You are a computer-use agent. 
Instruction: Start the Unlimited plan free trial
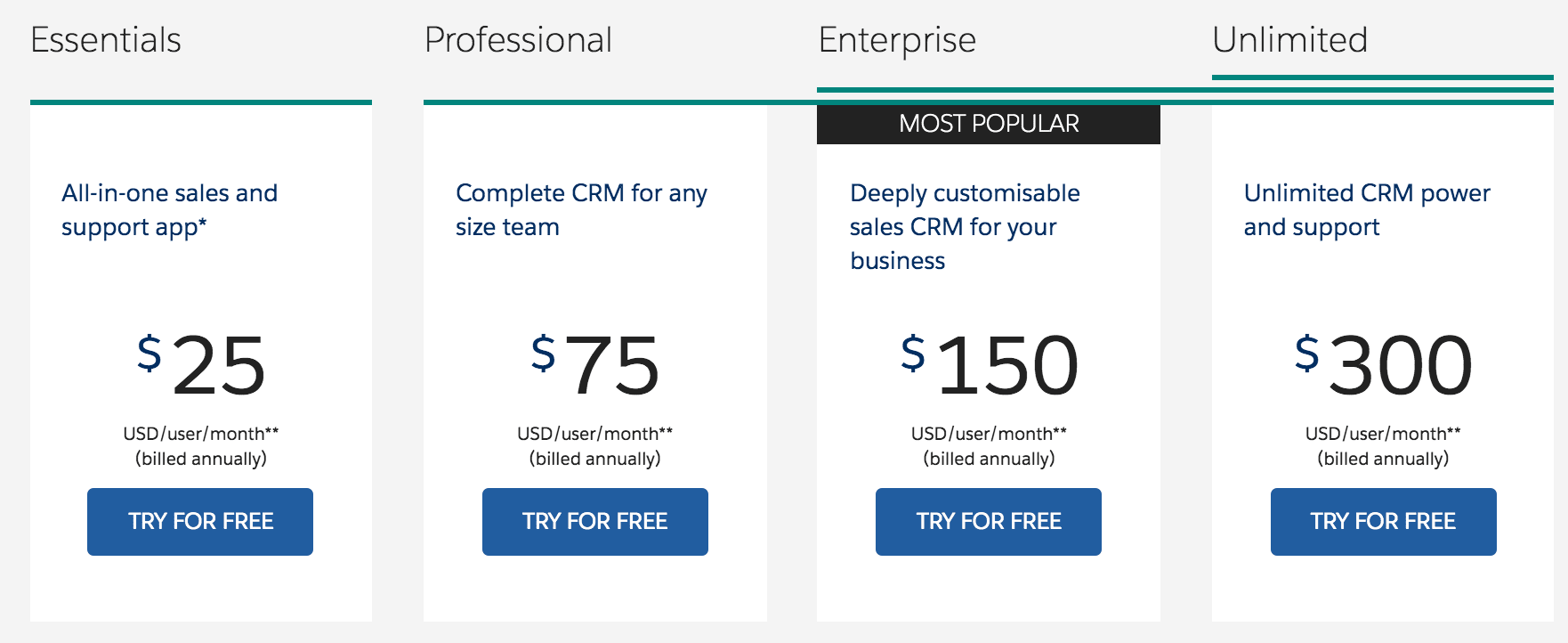(x=1383, y=522)
